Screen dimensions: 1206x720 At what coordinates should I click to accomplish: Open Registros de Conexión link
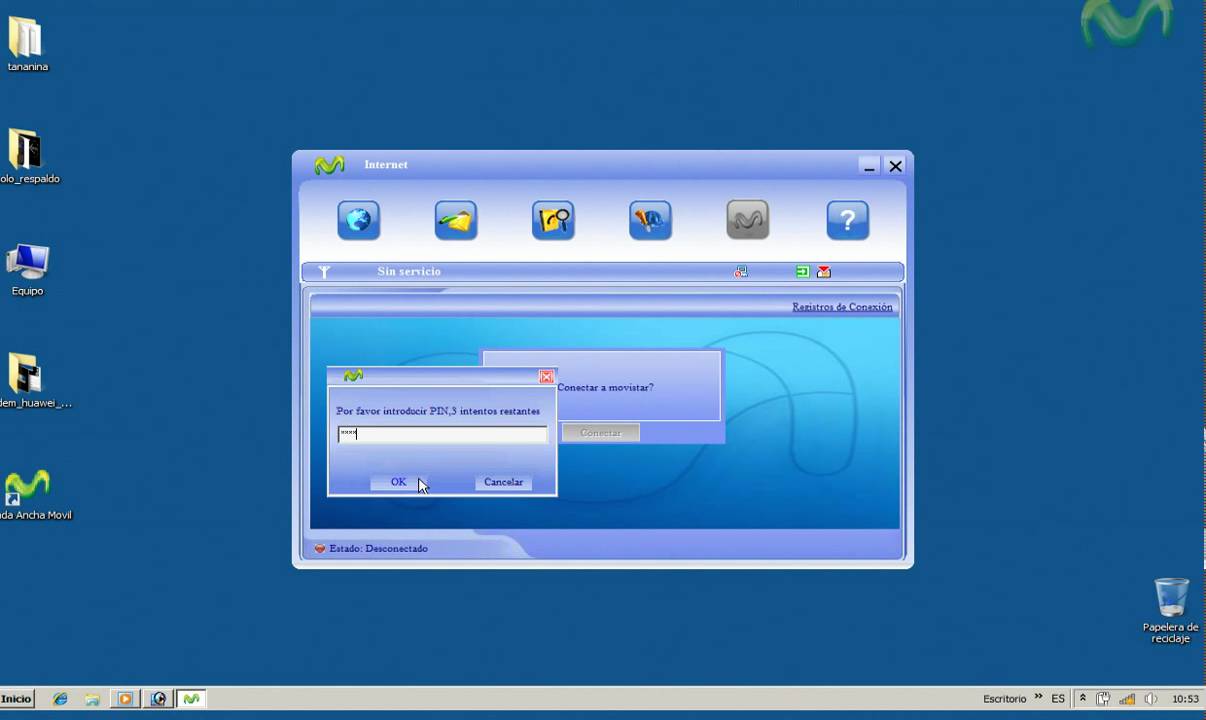(842, 307)
